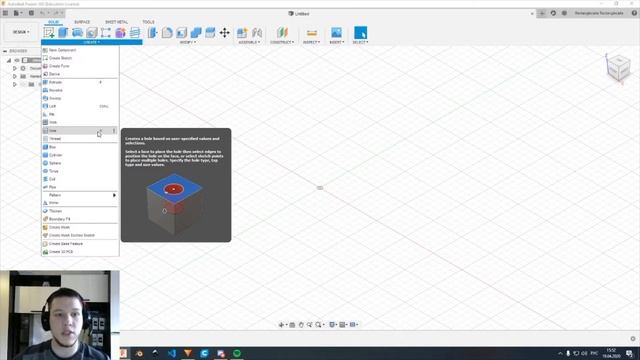Click the New Component icon in Assemble group
This screenshot has width=640, height=360.
click(242, 33)
